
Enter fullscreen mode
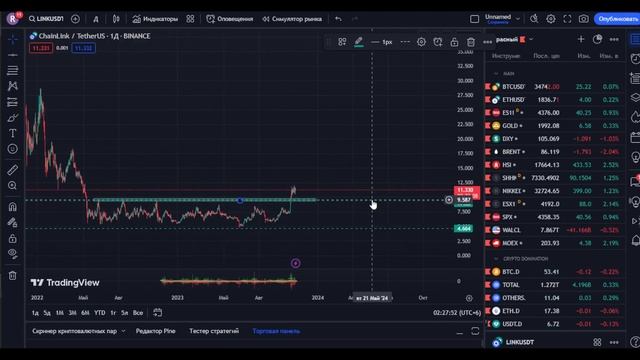pyautogui.click(x=567, y=19)
